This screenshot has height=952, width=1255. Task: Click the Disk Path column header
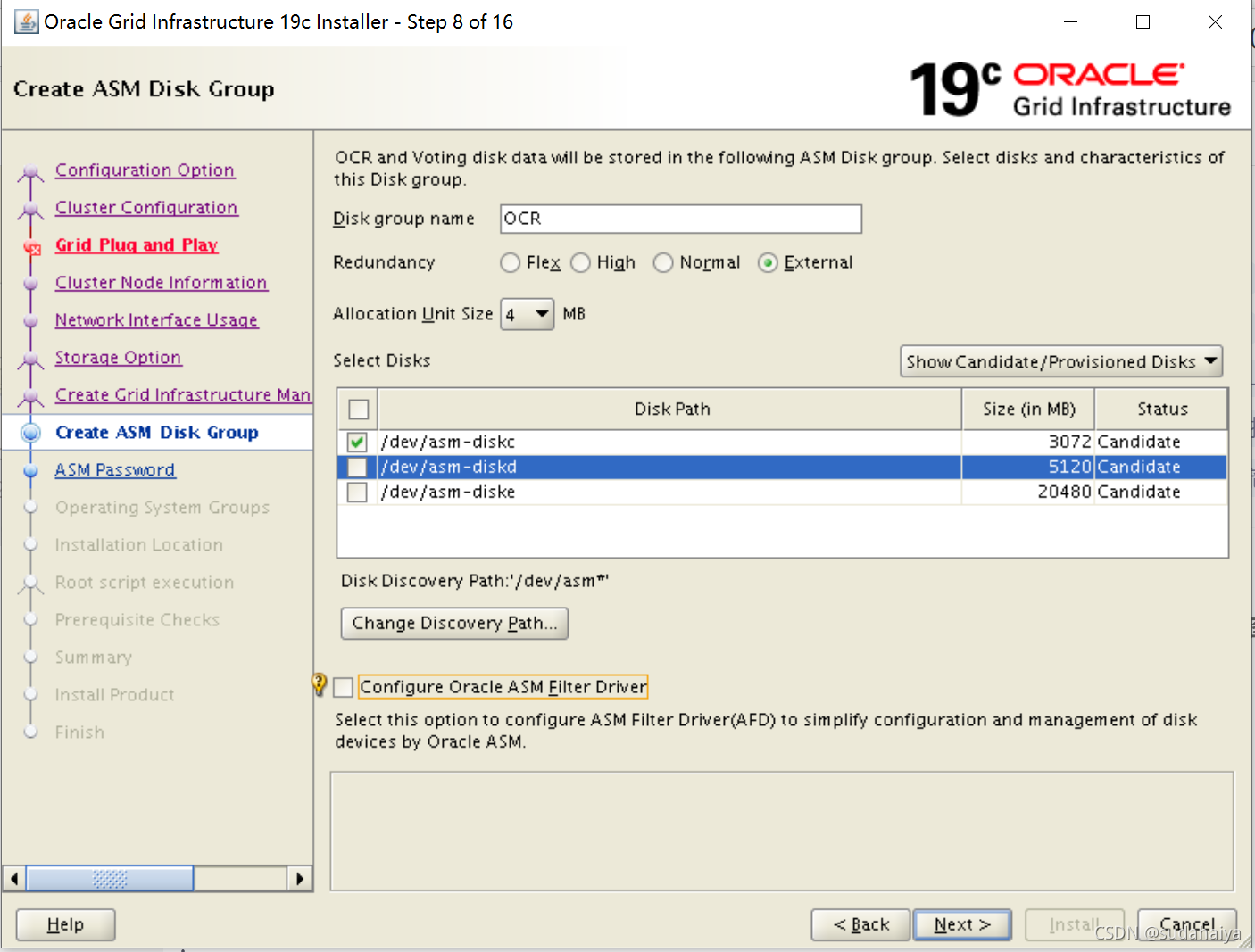click(x=671, y=409)
